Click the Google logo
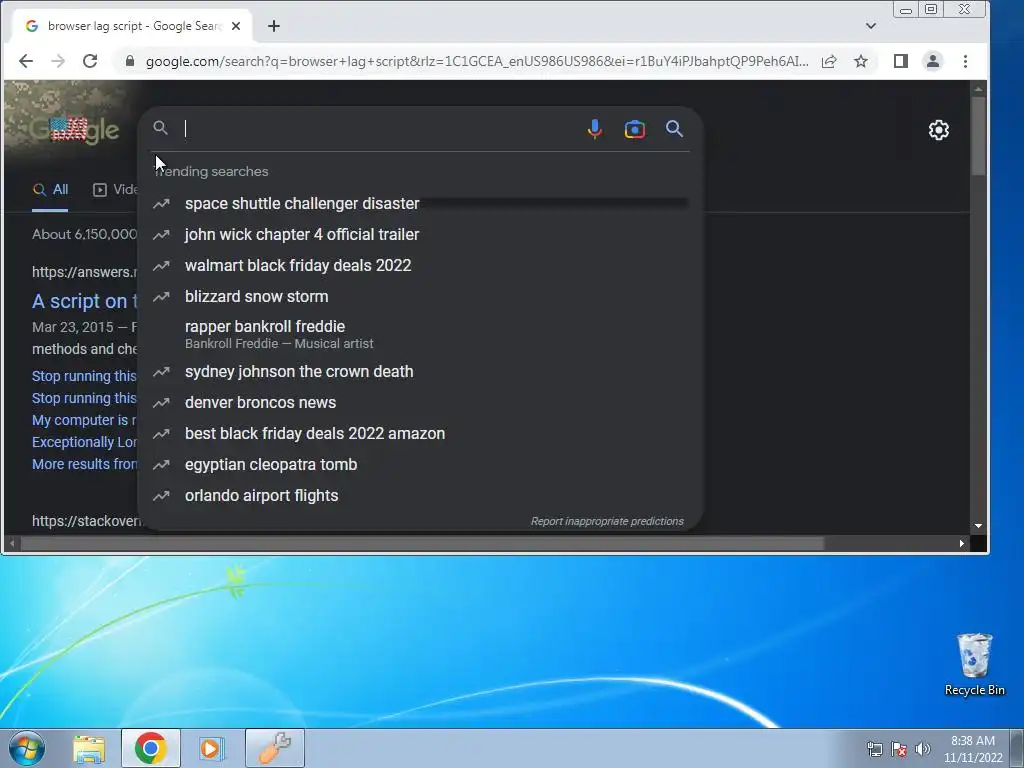Viewport: 1024px width, 768px height. (x=74, y=130)
